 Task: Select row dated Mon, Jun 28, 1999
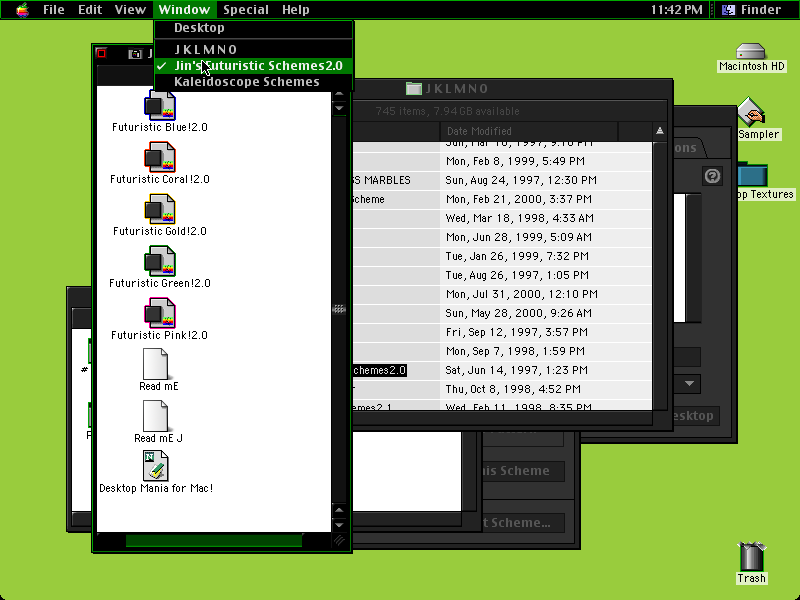pos(502,237)
